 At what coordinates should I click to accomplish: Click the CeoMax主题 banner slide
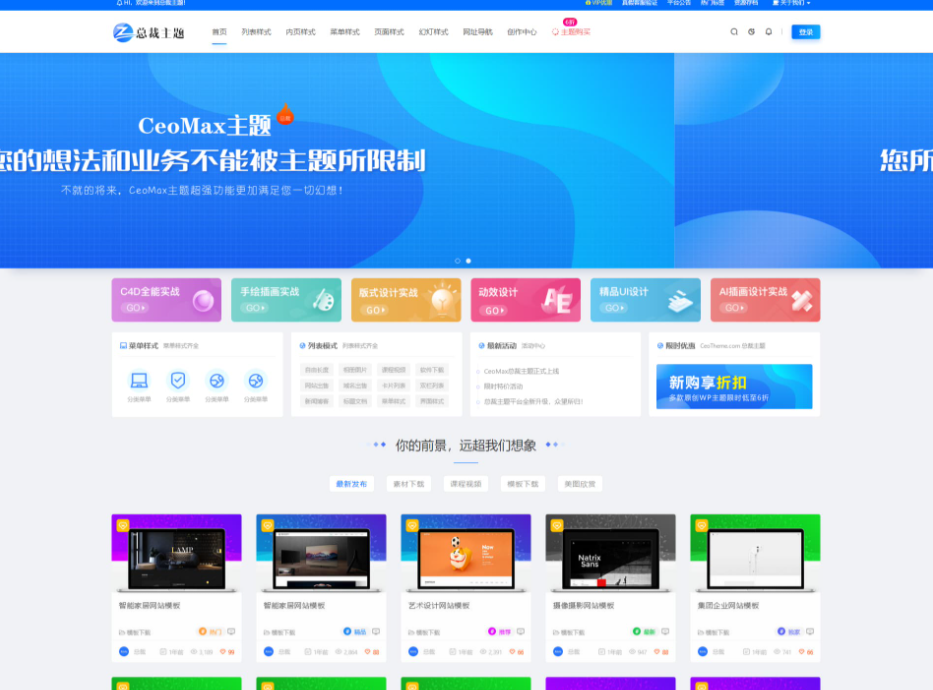coord(337,160)
